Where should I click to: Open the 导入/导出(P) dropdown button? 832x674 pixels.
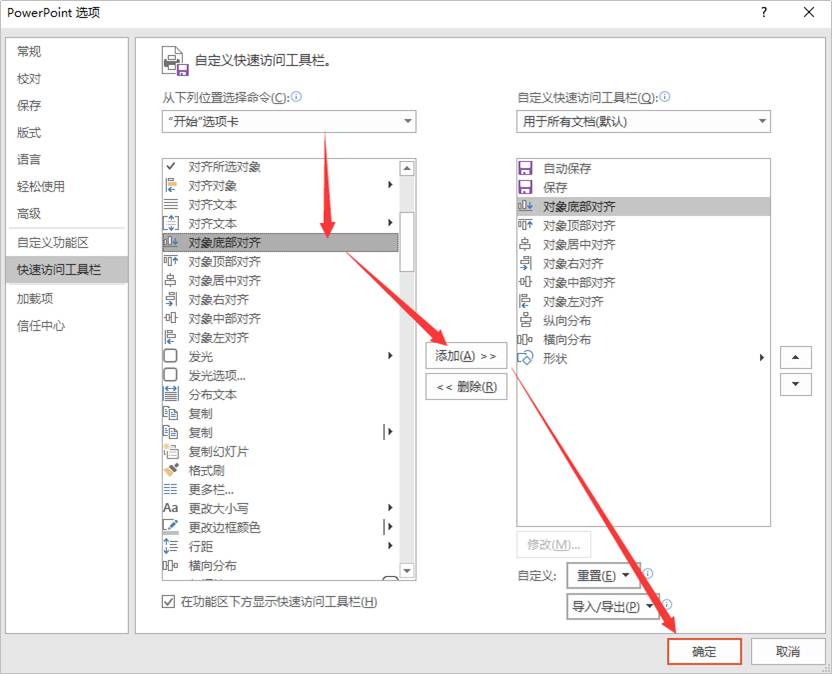pyautogui.click(x=613, y=607)
